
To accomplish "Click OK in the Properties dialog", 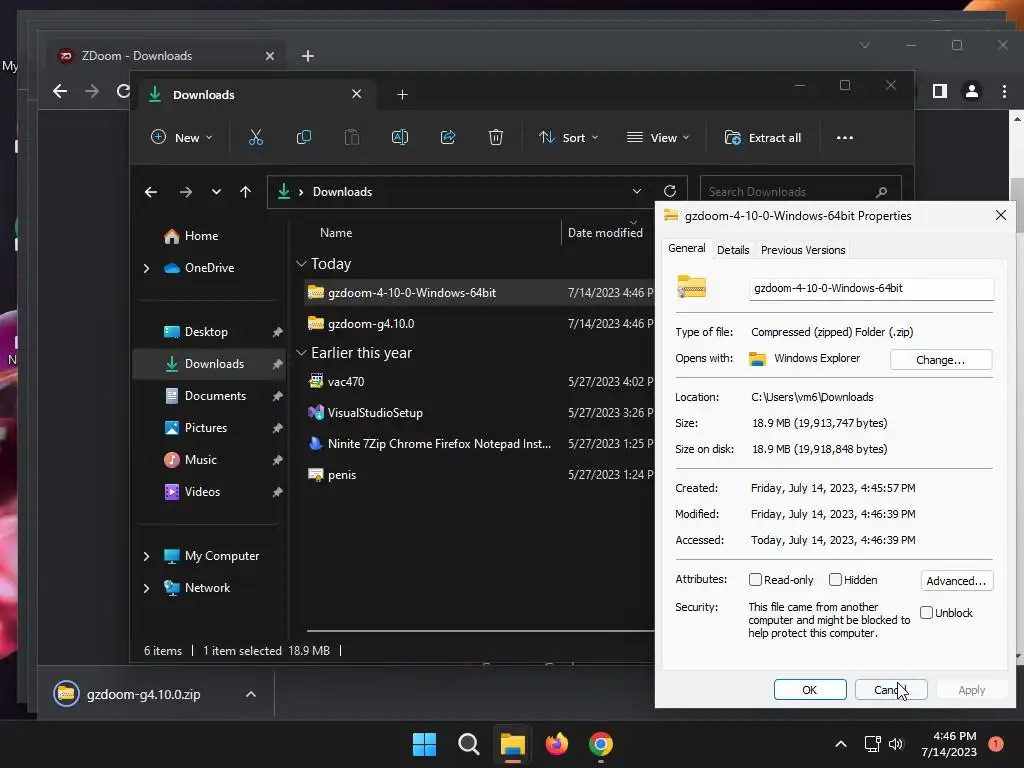I will [x=810, y=690].
